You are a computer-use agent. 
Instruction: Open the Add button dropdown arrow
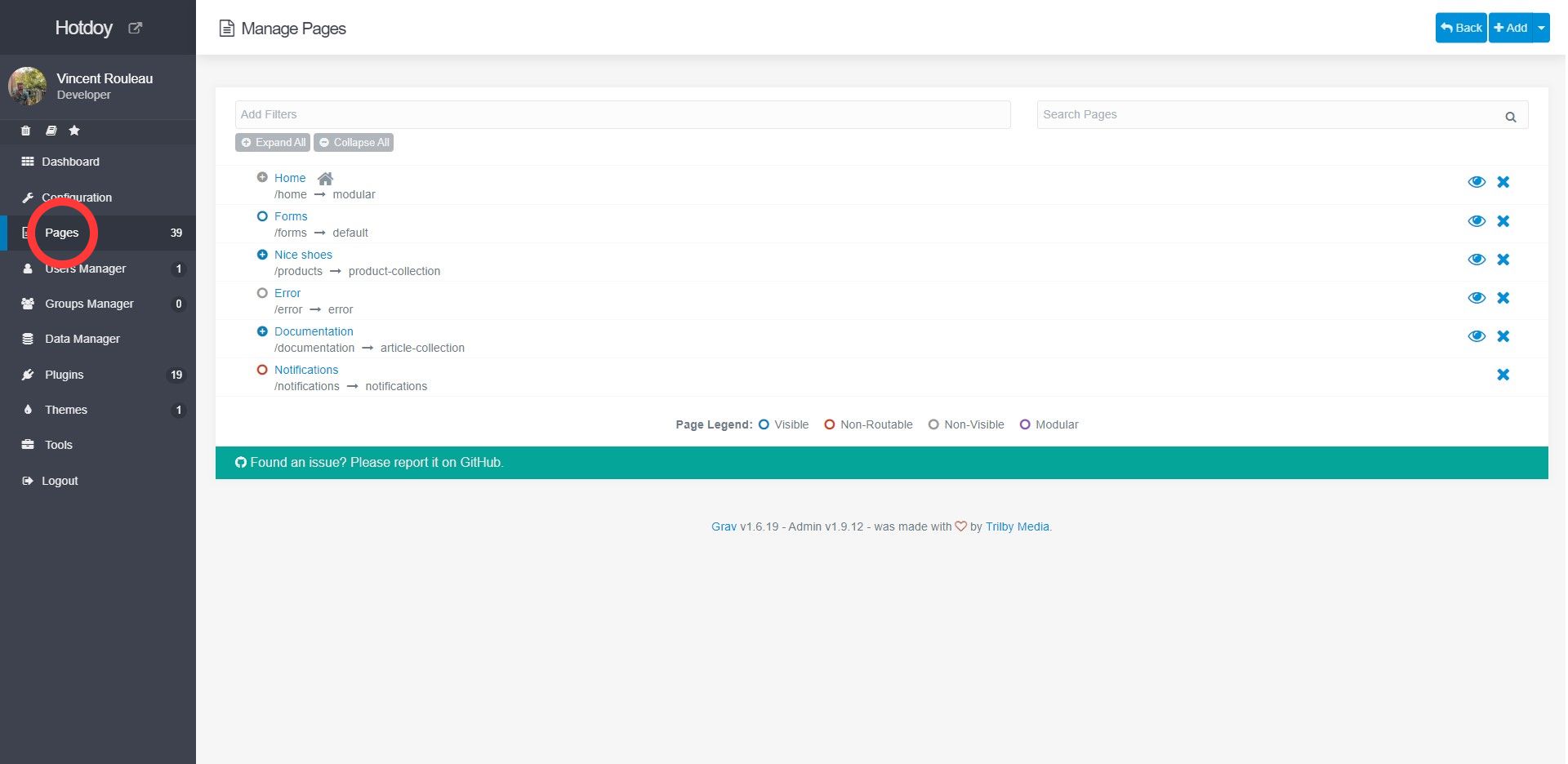pos(1541,28)
